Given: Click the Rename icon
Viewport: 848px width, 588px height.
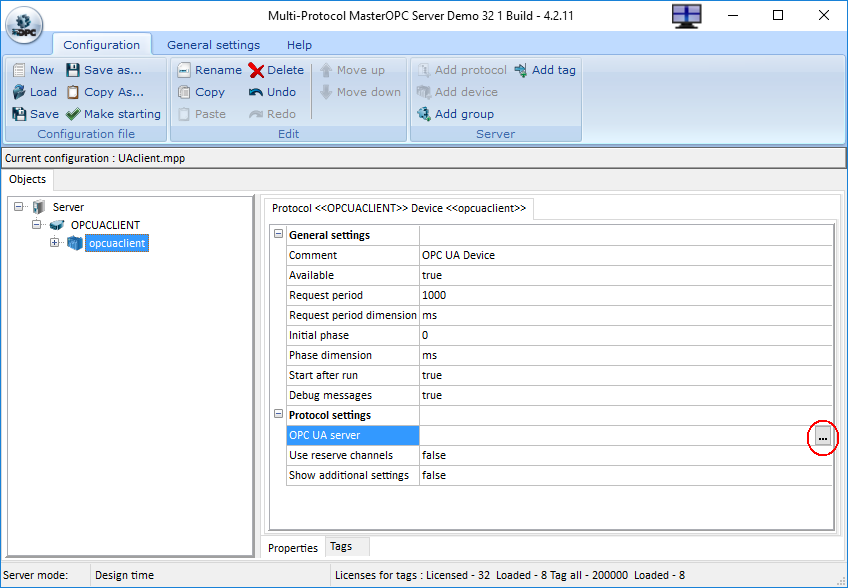Looking at the screenshot, I should (x=184, y=70).
